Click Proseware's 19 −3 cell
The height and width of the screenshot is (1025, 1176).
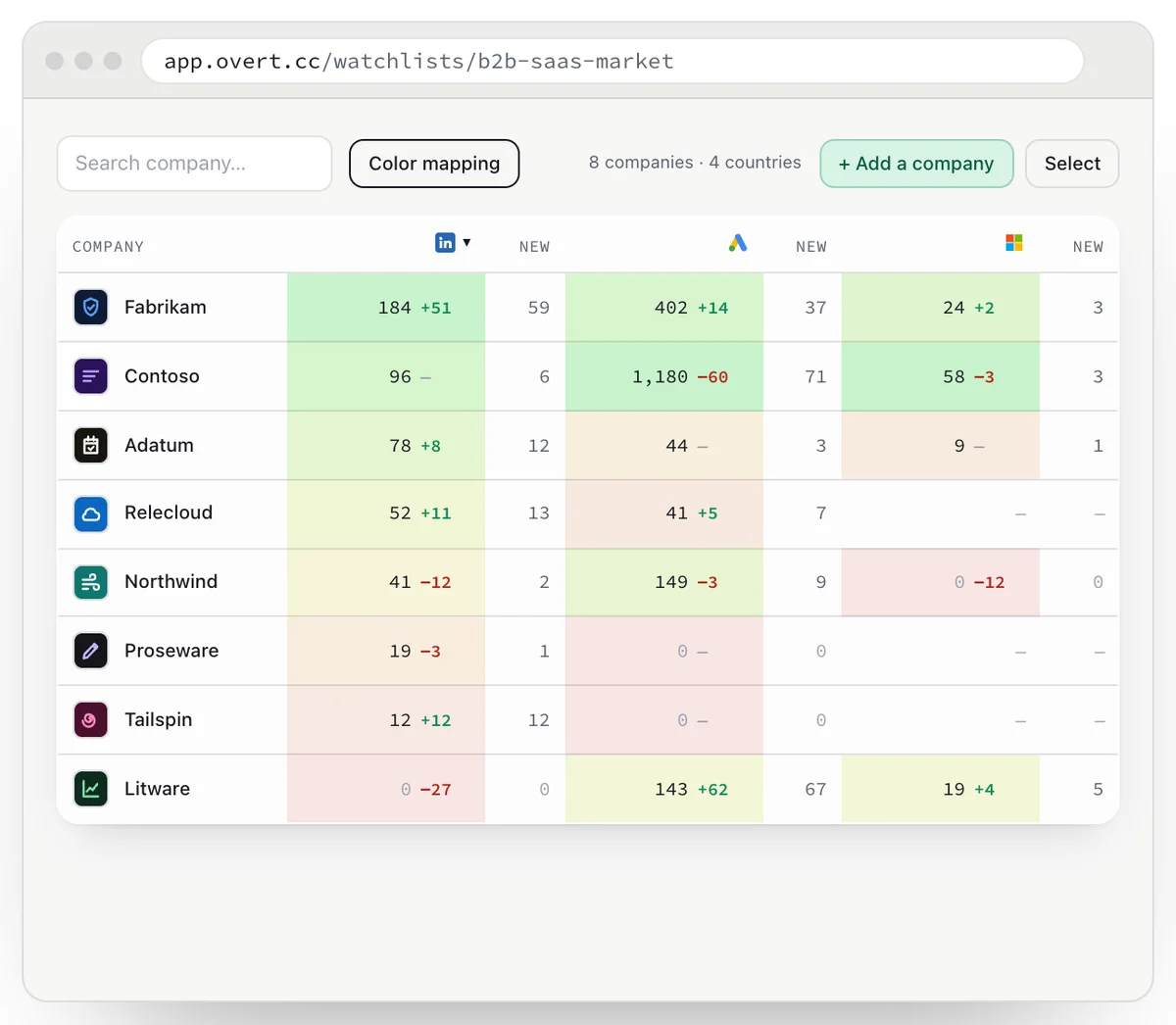click(386, 651)
